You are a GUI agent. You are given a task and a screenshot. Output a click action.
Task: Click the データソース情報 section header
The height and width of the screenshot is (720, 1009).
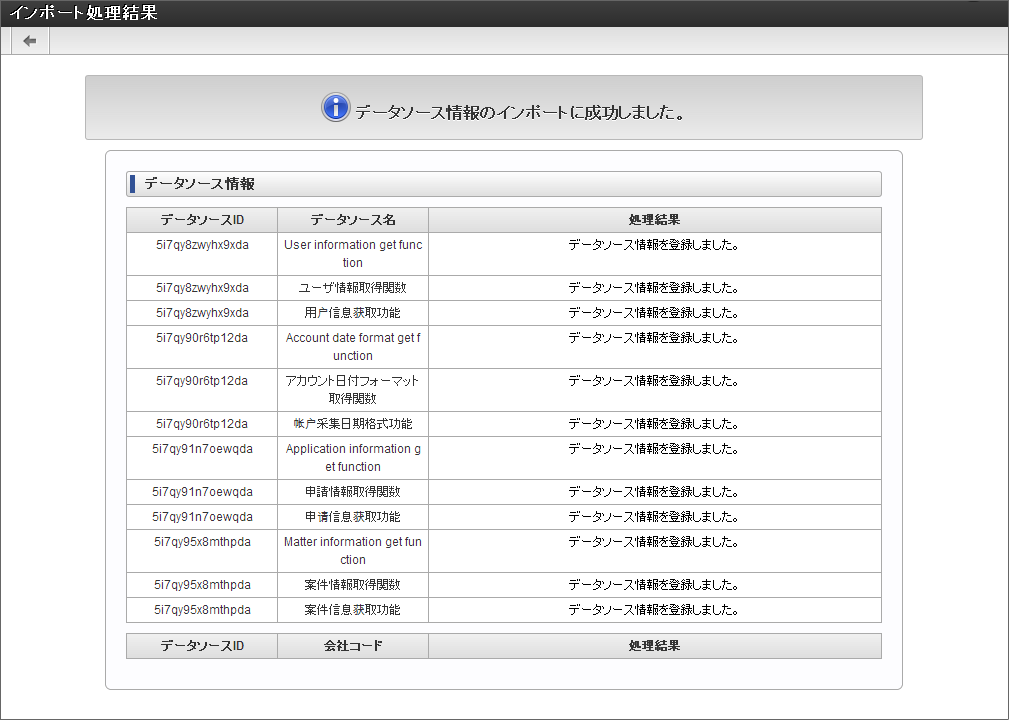(x=200, y=184)
